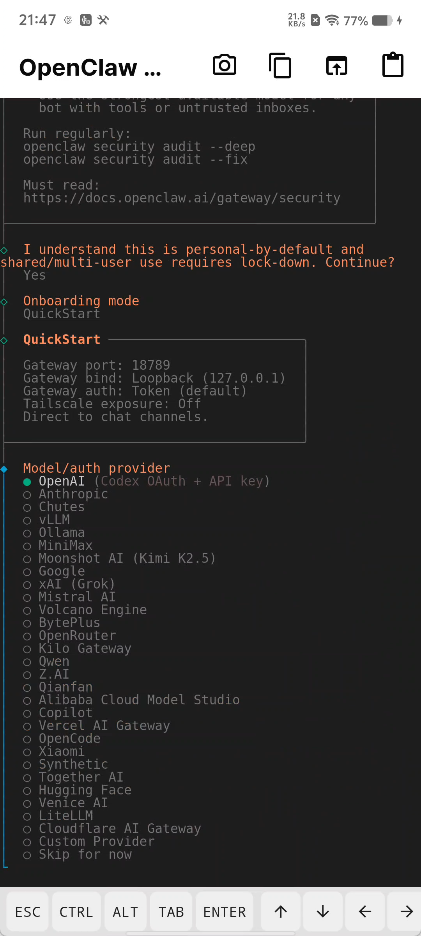Tap the camera screenshot icon
The image size is (421, 936).
225,66
